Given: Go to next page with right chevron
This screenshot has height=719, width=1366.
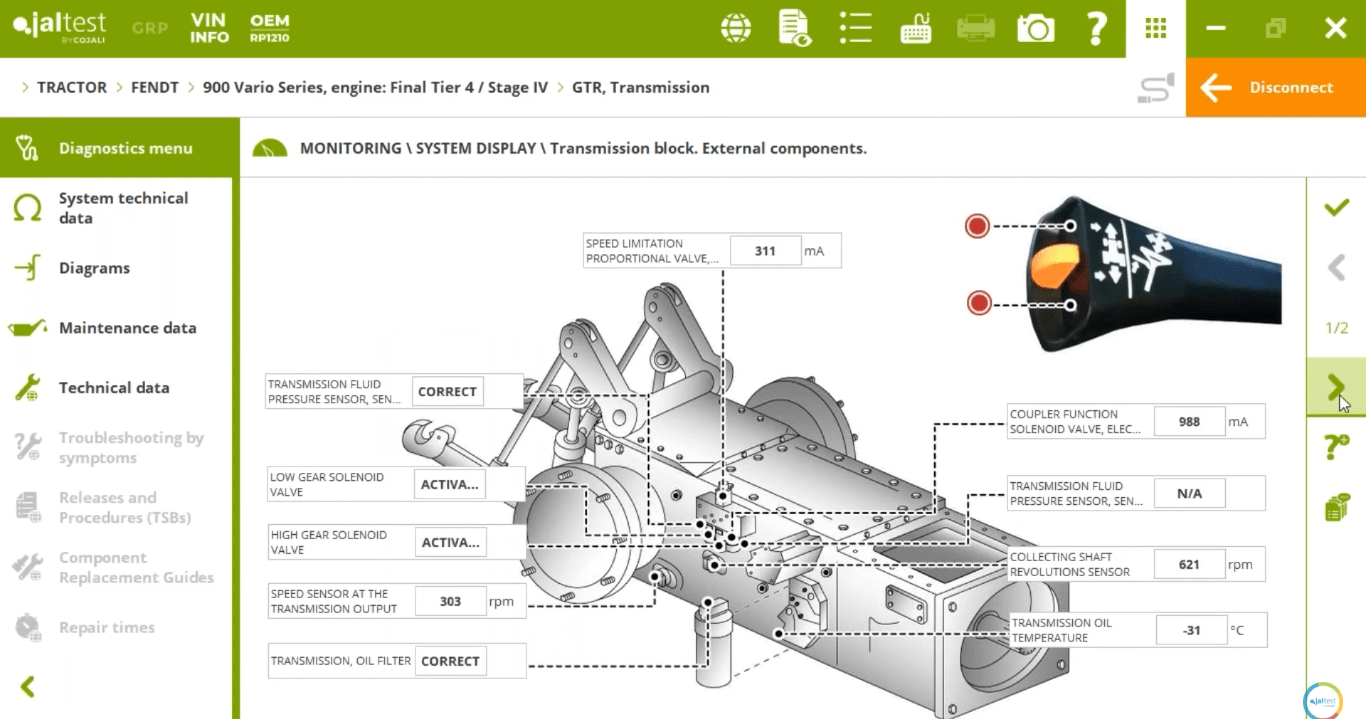Looking at the screenshot, I should point(1336,387).
